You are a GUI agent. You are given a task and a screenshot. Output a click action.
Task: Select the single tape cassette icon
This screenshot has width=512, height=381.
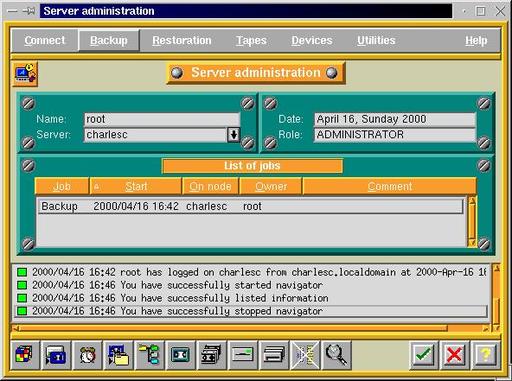[180, 355]
